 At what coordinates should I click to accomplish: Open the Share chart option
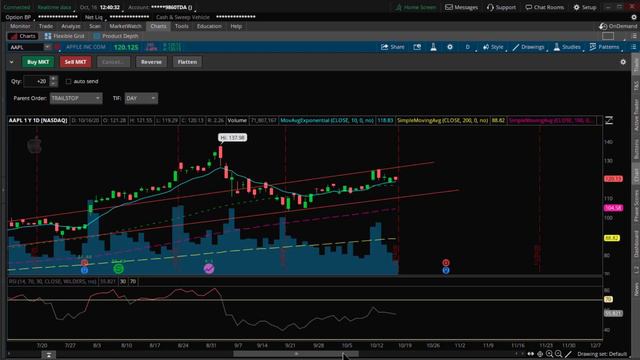(392, 47)
